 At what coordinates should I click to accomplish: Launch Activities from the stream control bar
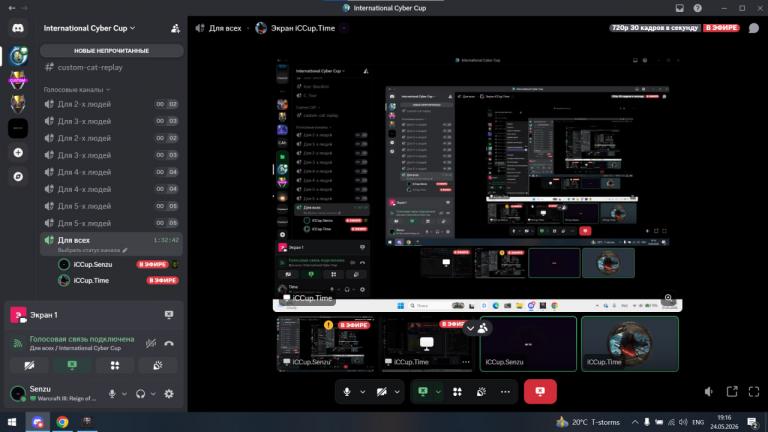point(457,392)
